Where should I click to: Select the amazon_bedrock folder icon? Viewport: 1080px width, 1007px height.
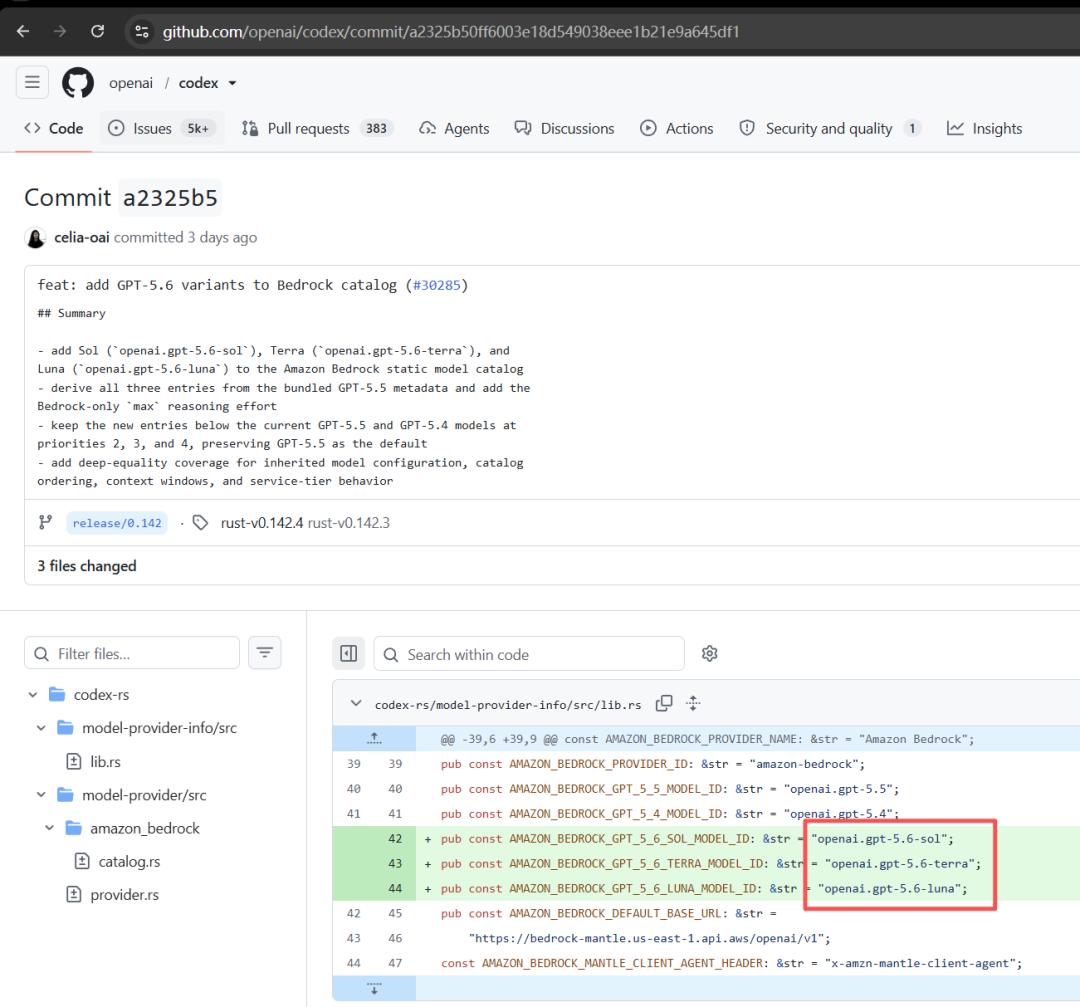tap(74, 828)
